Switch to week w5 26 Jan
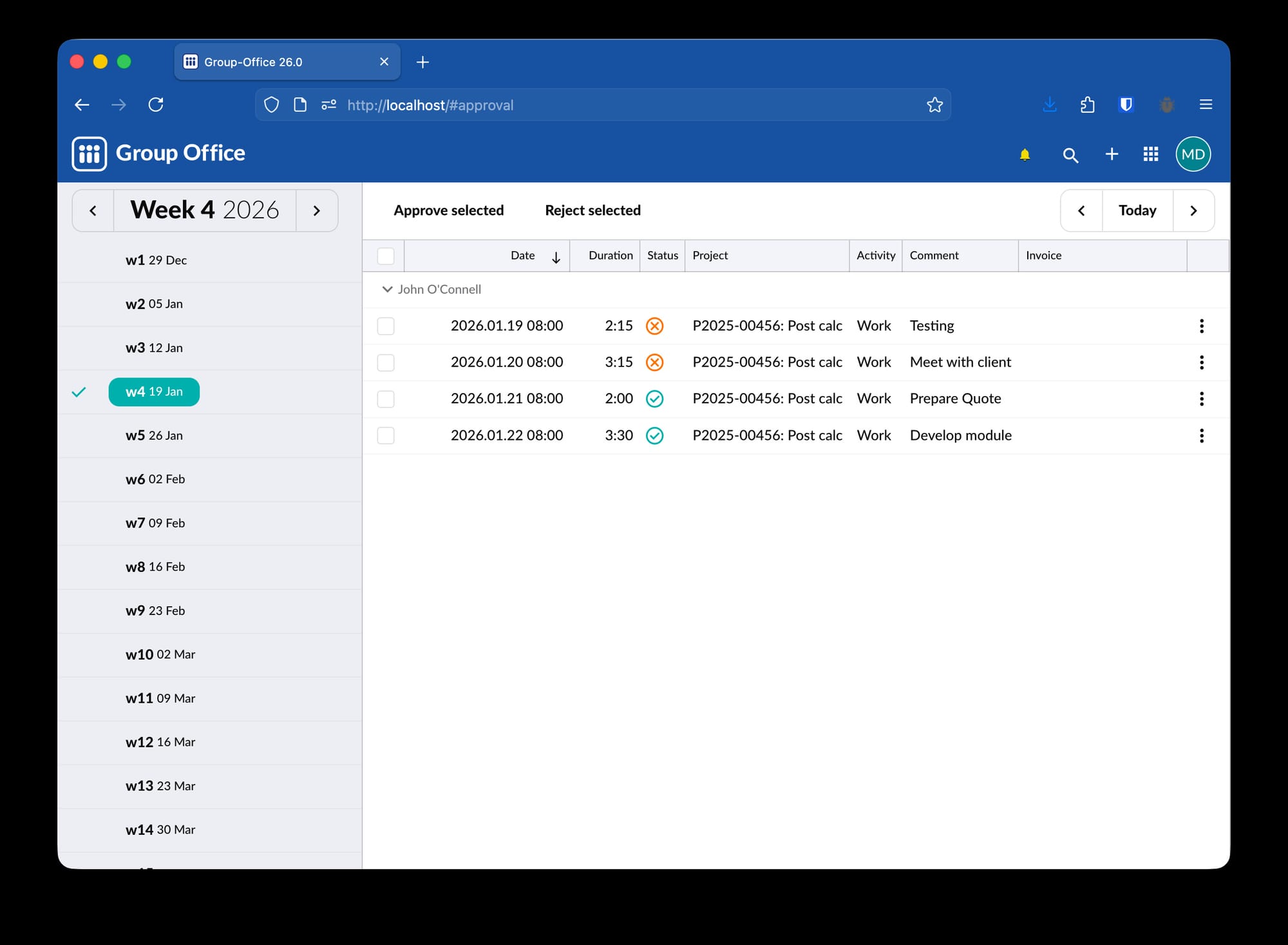Image resolution: width=1288 pixels, height=945 pixels. (x=153, y=435)
